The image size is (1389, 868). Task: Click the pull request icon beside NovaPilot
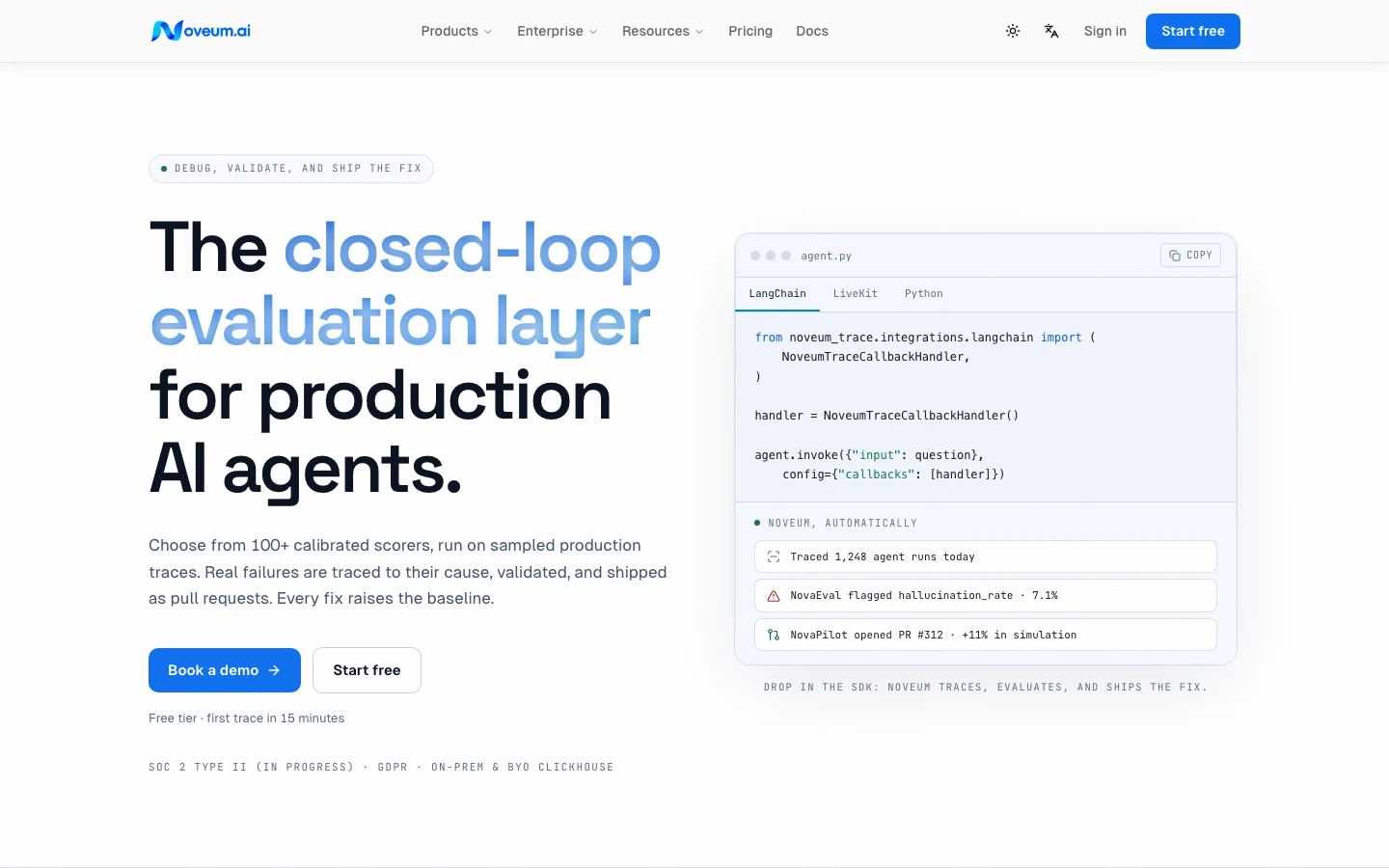pyautogui.click(x=774, y=635)
